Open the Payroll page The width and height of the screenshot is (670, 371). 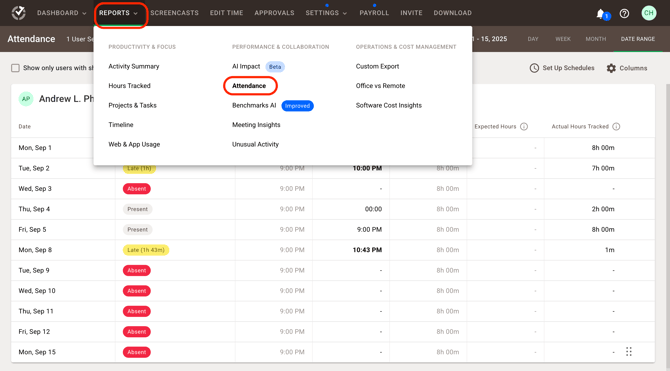tap(374, 13)
